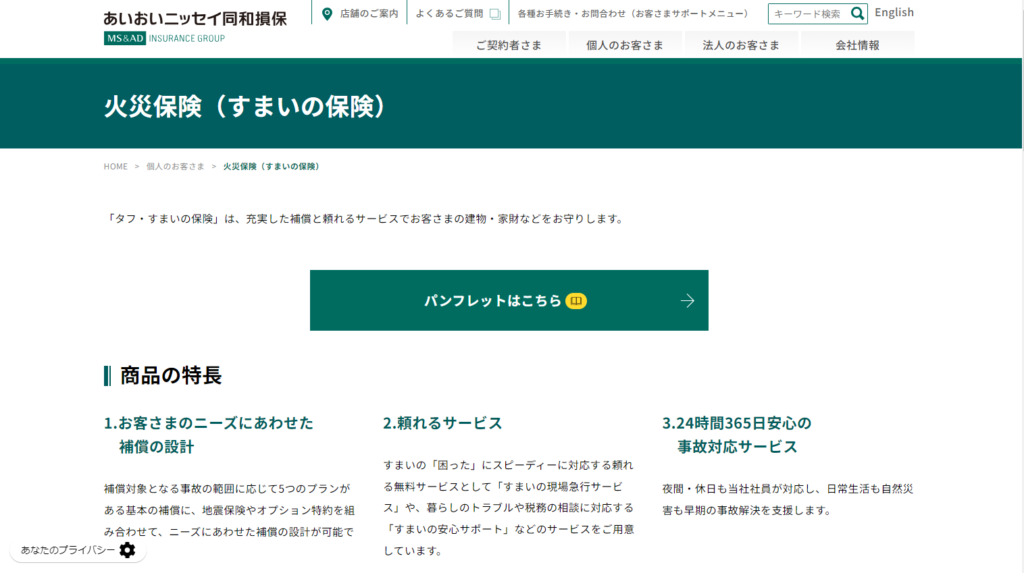
Task: Click the magnifier search icon
Action: (x=857, y=13)
